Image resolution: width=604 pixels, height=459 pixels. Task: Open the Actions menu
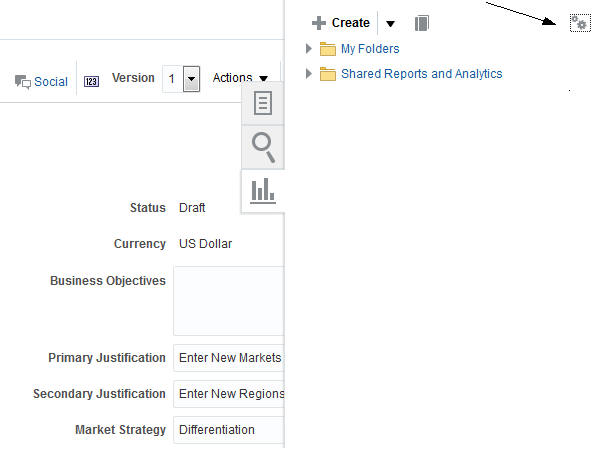240,78
